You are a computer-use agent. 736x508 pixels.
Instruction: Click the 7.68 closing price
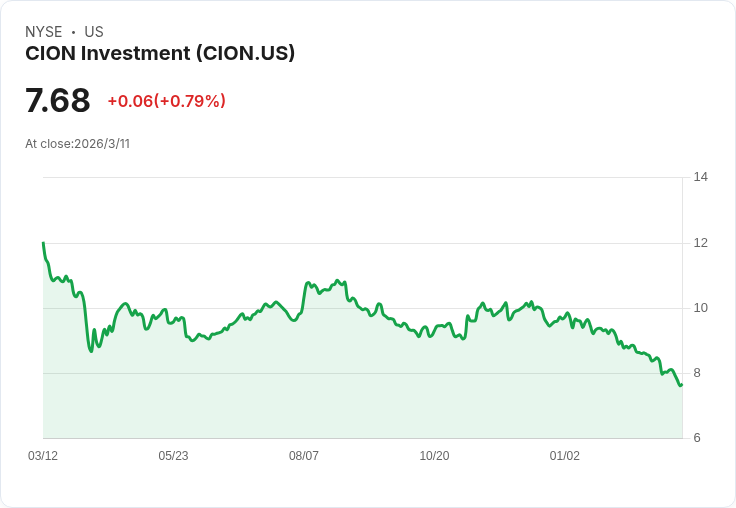point(58,100)
